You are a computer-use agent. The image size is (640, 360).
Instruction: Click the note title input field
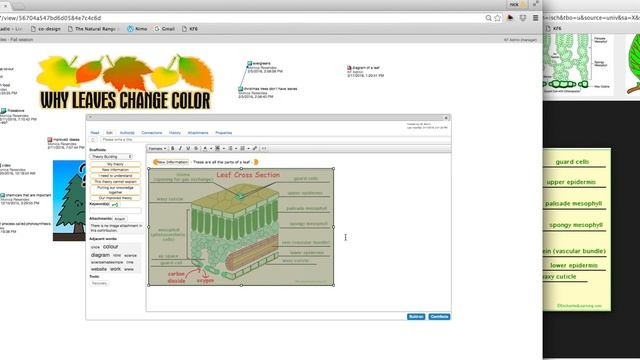click(275, 140)
